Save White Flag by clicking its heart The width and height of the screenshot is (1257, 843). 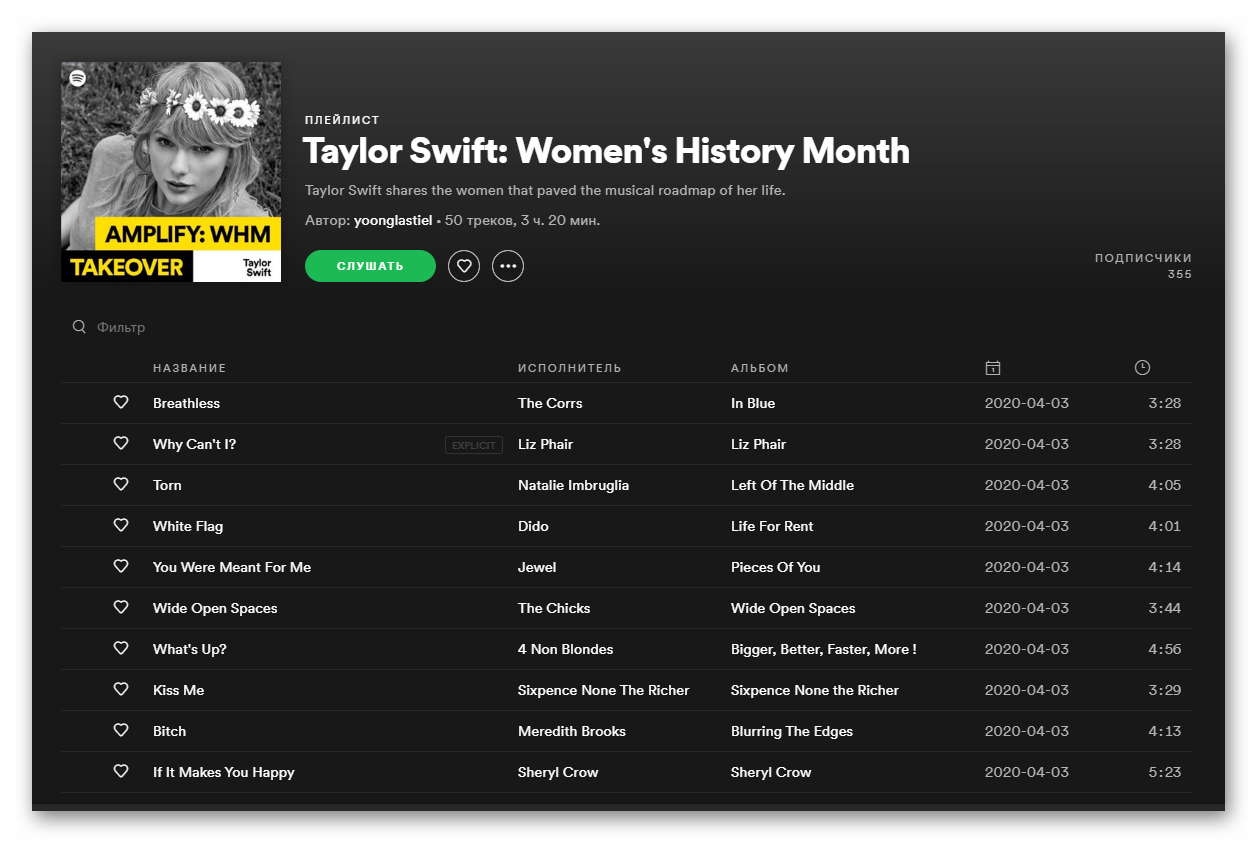[x=121, y=525]
